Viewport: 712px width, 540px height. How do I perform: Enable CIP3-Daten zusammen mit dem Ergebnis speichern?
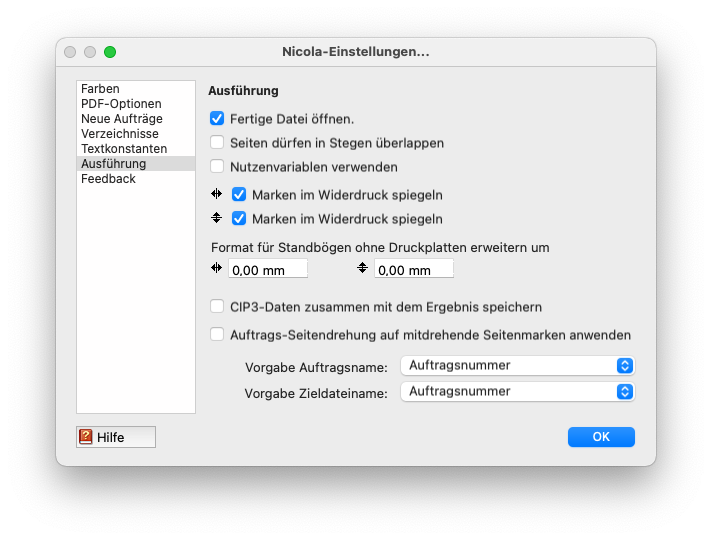[217, 307]
